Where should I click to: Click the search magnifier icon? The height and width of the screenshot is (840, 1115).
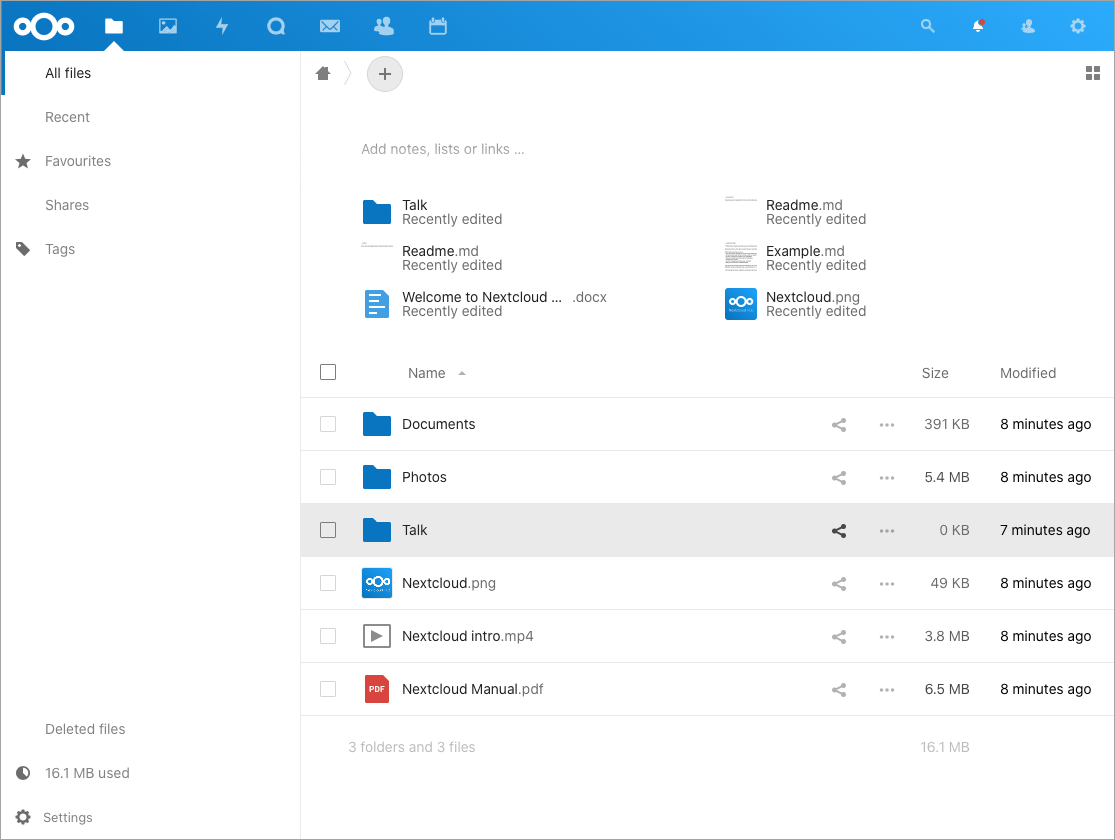coord(927,26)
